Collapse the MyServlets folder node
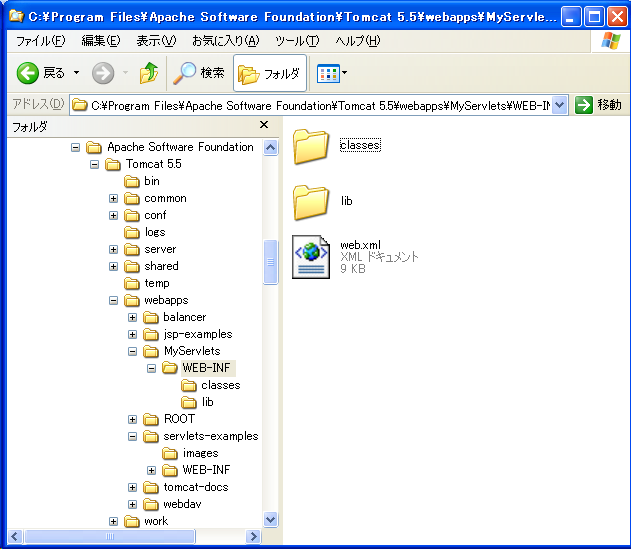Screen dimensions: 631x549 (x=132, y=351)
